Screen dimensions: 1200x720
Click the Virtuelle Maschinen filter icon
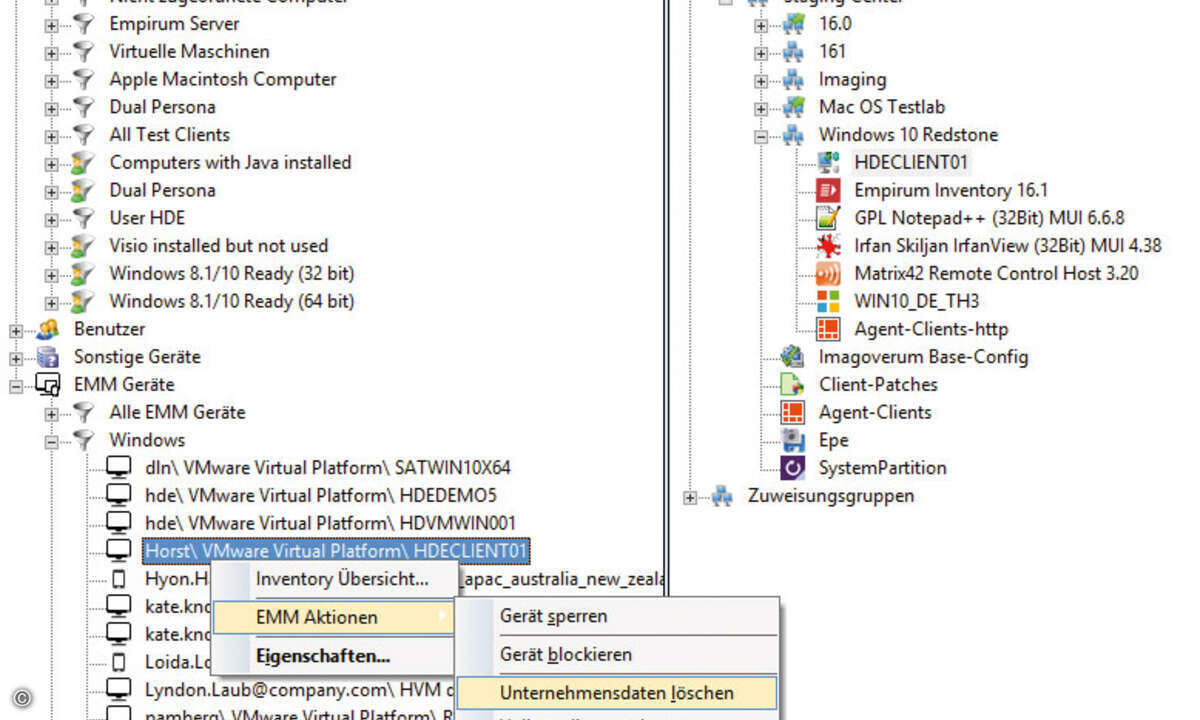pos(84,51)
